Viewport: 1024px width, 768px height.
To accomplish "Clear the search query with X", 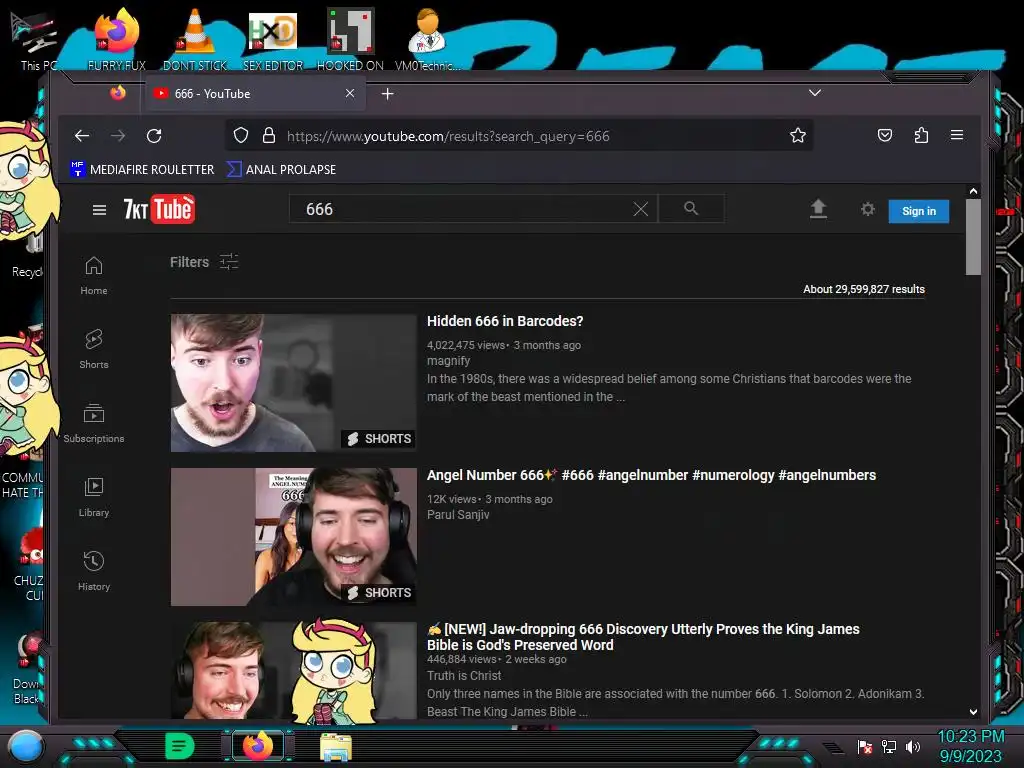I will click(x=641, y=209).
